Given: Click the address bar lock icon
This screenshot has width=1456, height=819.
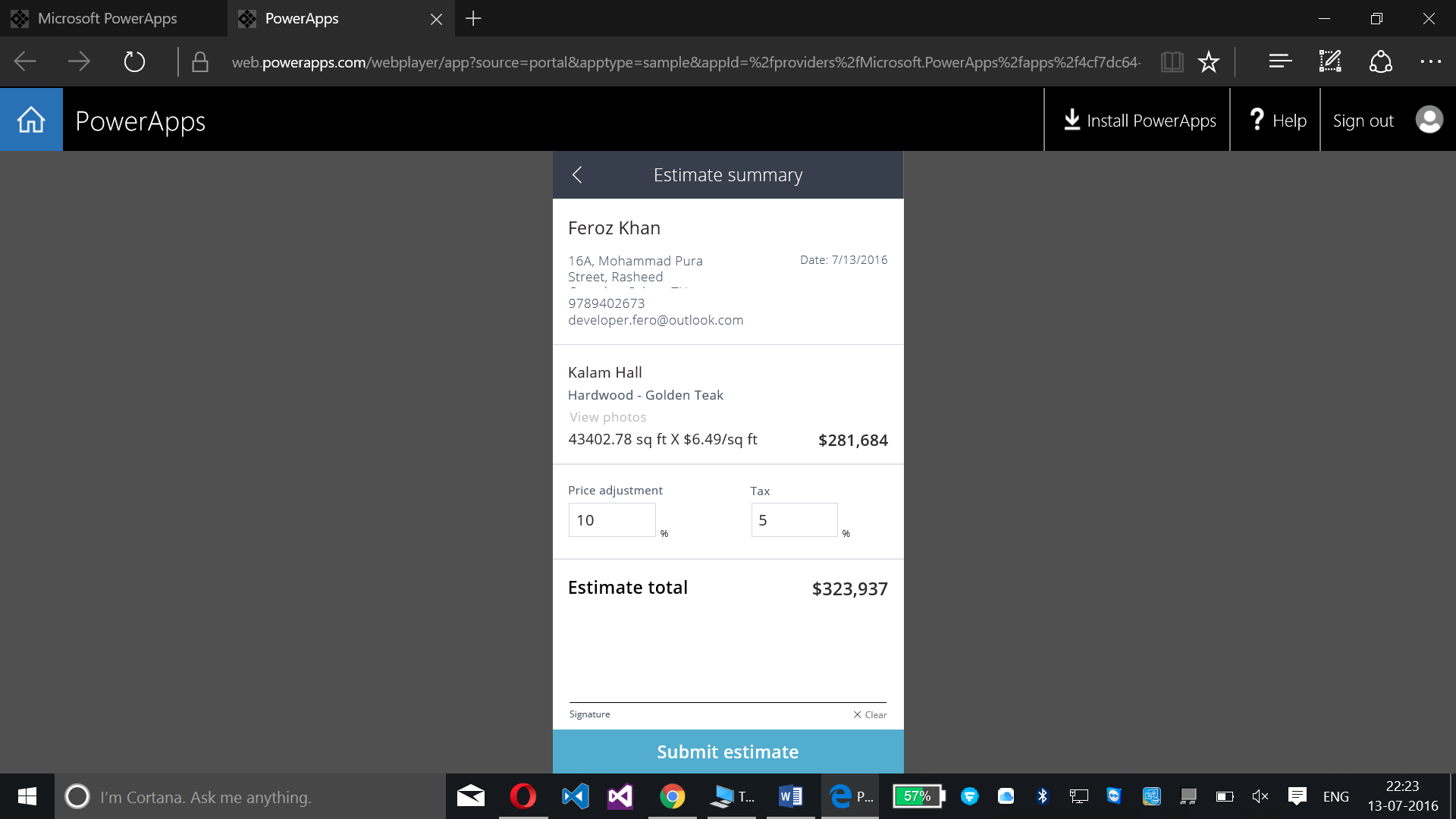Looking at the screenshot, I should 199,62.
